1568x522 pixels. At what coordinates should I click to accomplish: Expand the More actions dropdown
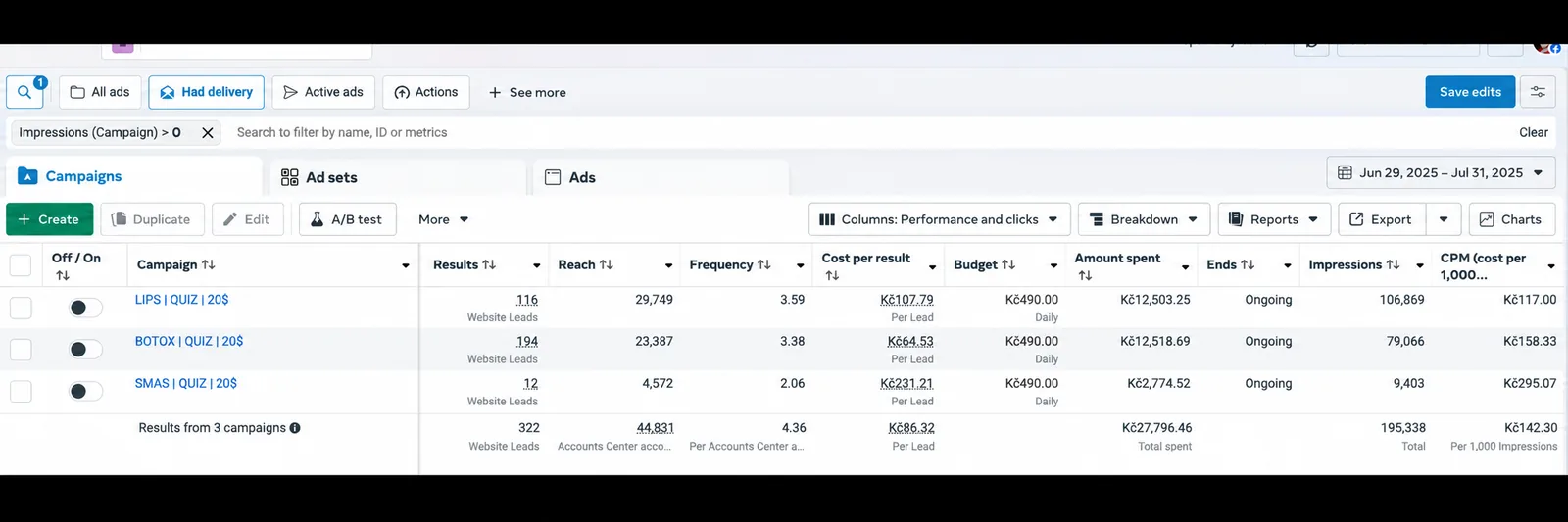[x=444, y=219]
